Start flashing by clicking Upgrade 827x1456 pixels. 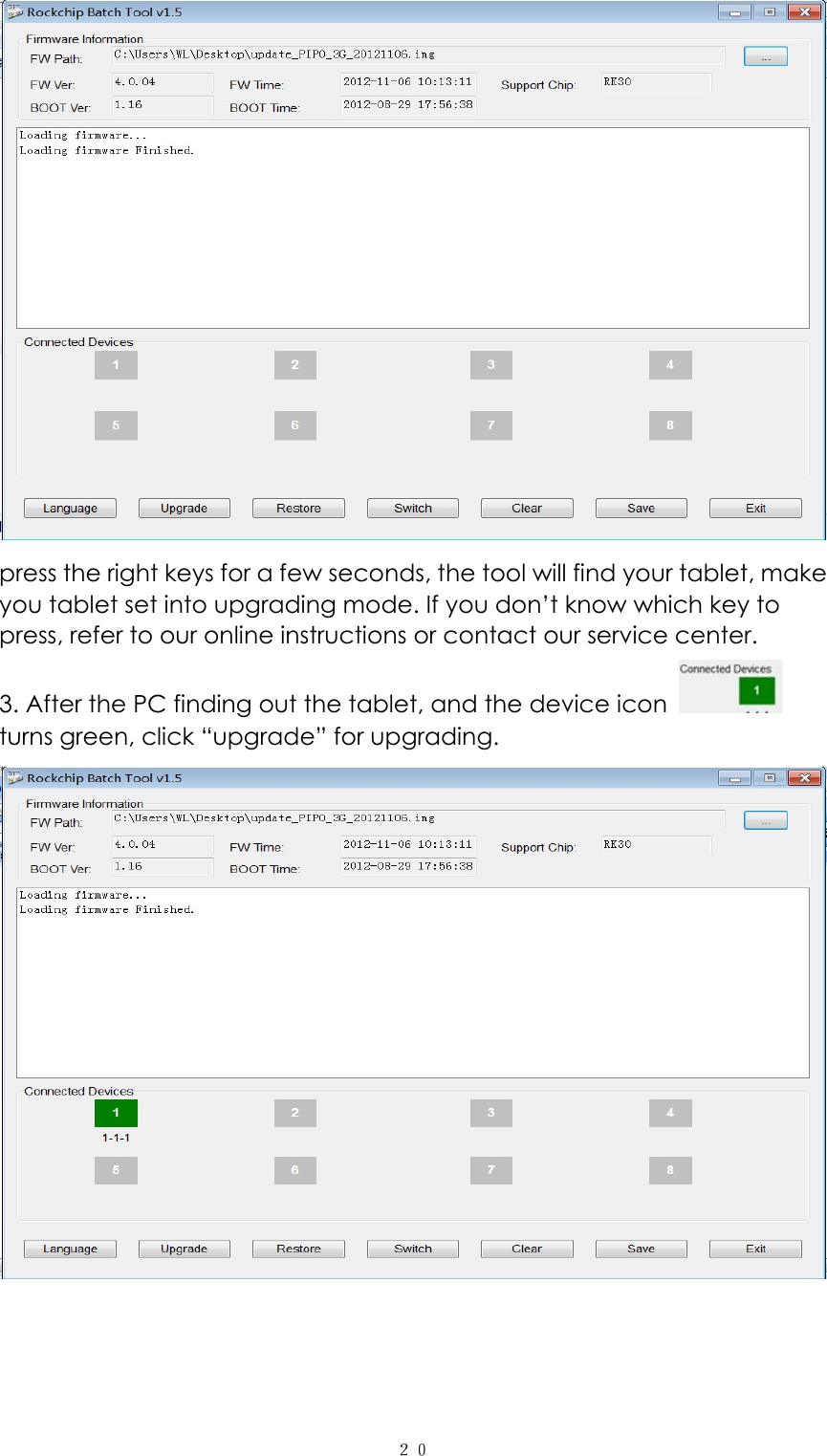pyautogui.click(x=184, y=508)
